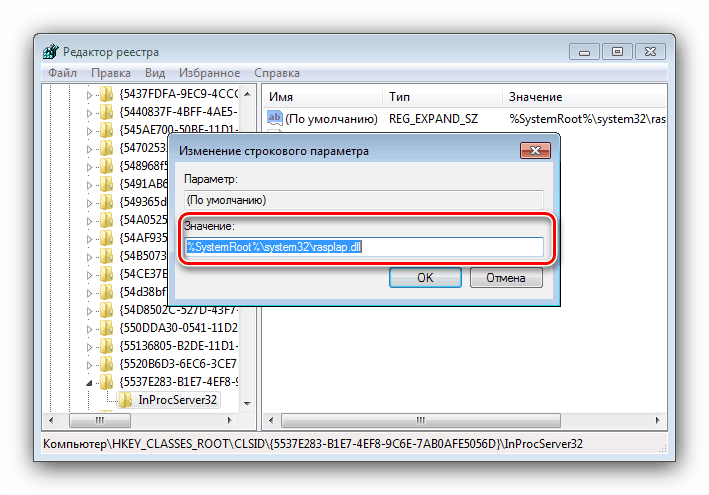Expand the {55136805-B2DE-11D1- tree node

click(x=89, y=347)
